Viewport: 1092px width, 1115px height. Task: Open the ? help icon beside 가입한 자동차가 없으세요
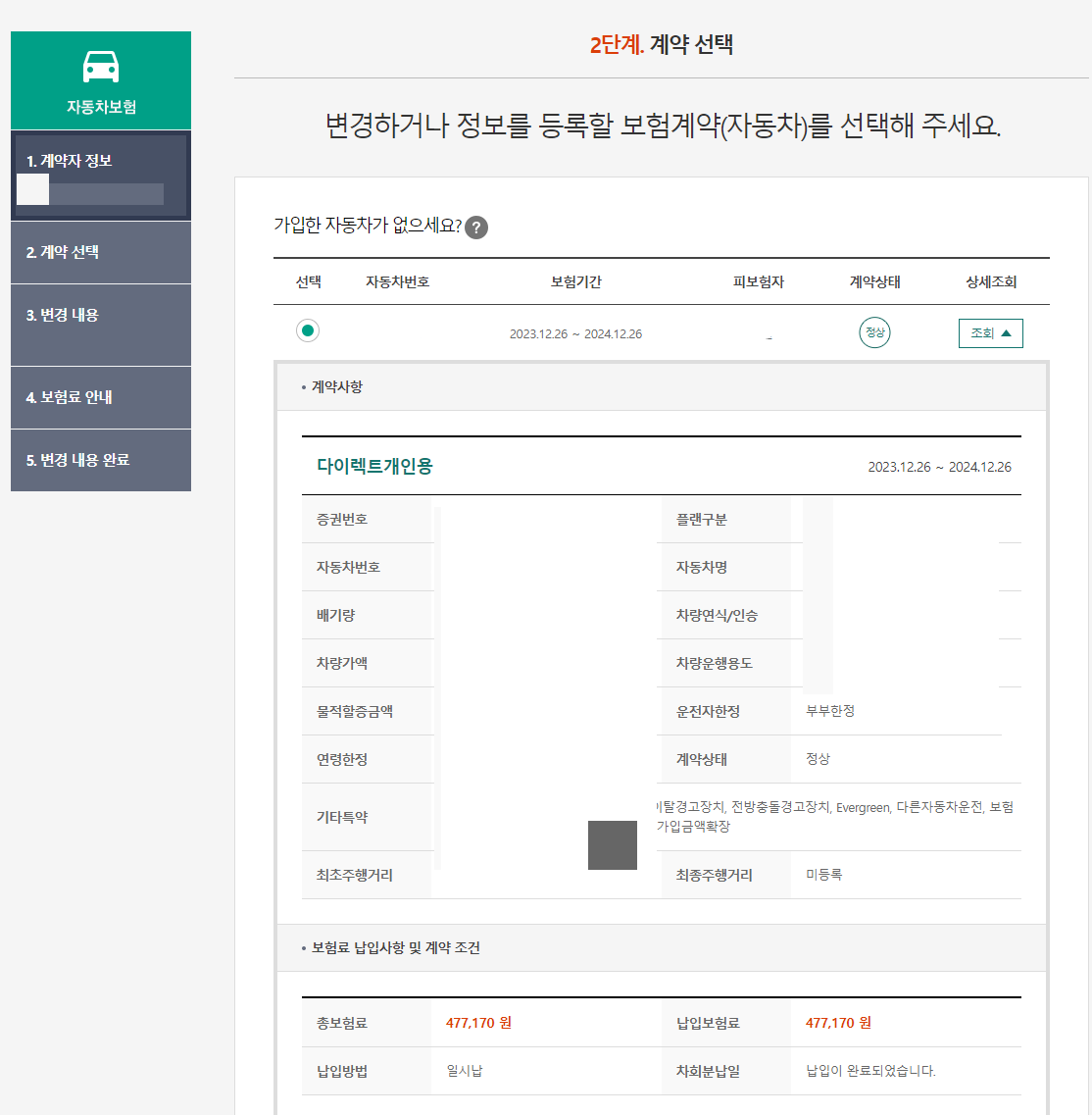click(x=477, y=227)
